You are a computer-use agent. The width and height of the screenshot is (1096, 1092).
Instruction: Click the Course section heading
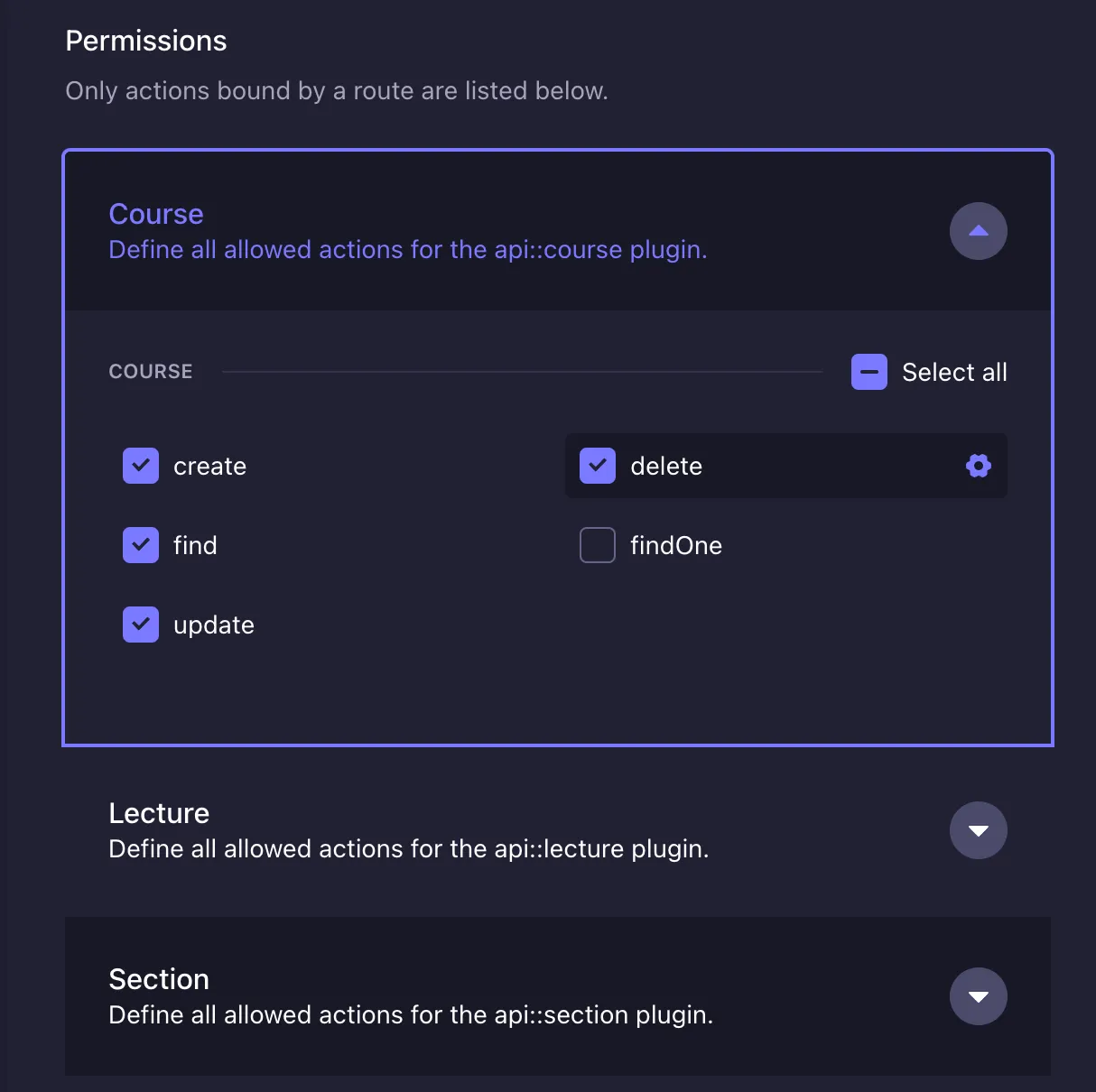[x=155, y=214]
